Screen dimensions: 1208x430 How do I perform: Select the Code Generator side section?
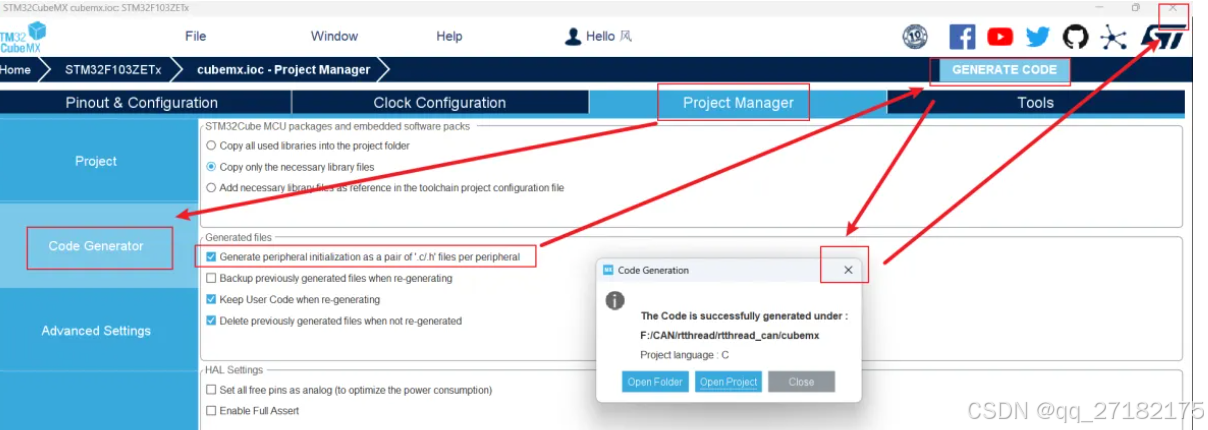(x=97, y=246)
